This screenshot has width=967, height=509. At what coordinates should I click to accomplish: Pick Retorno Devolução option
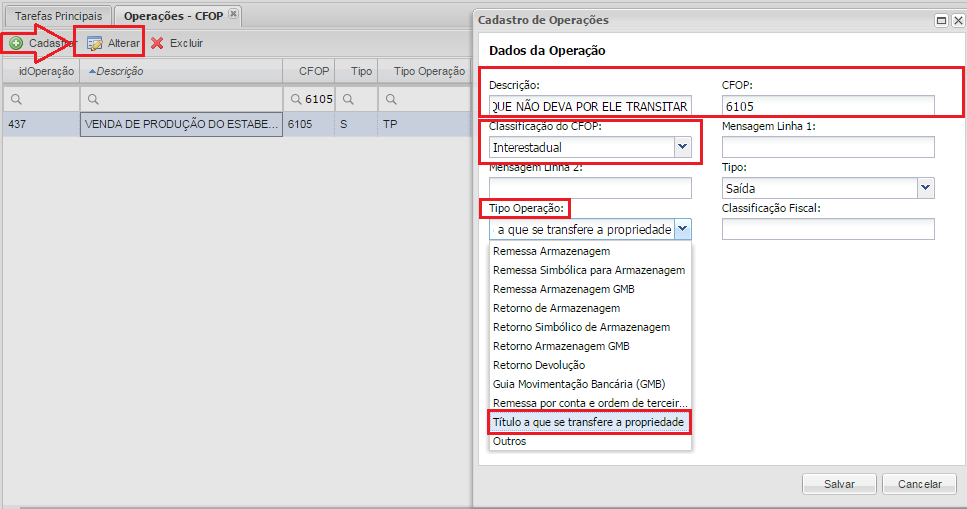(590, 365)
